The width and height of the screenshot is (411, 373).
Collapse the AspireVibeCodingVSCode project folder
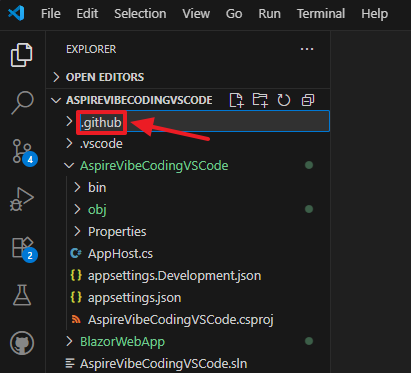(x=69, y=165)
